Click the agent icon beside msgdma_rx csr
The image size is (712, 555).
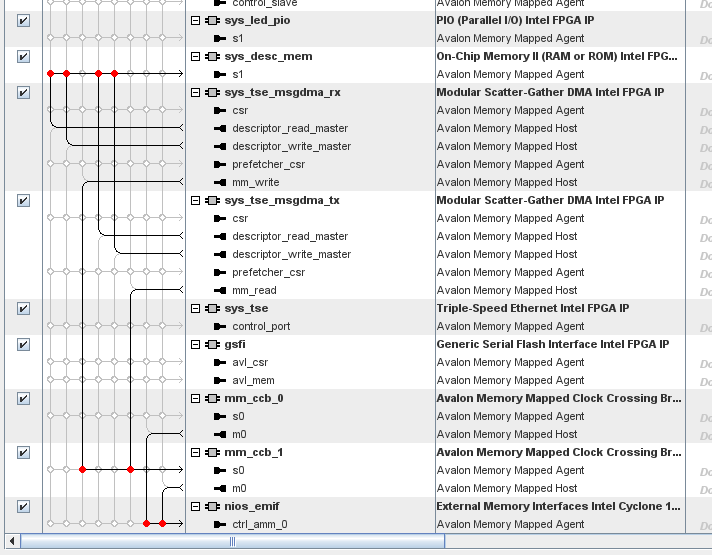click(x=220, y=110)
